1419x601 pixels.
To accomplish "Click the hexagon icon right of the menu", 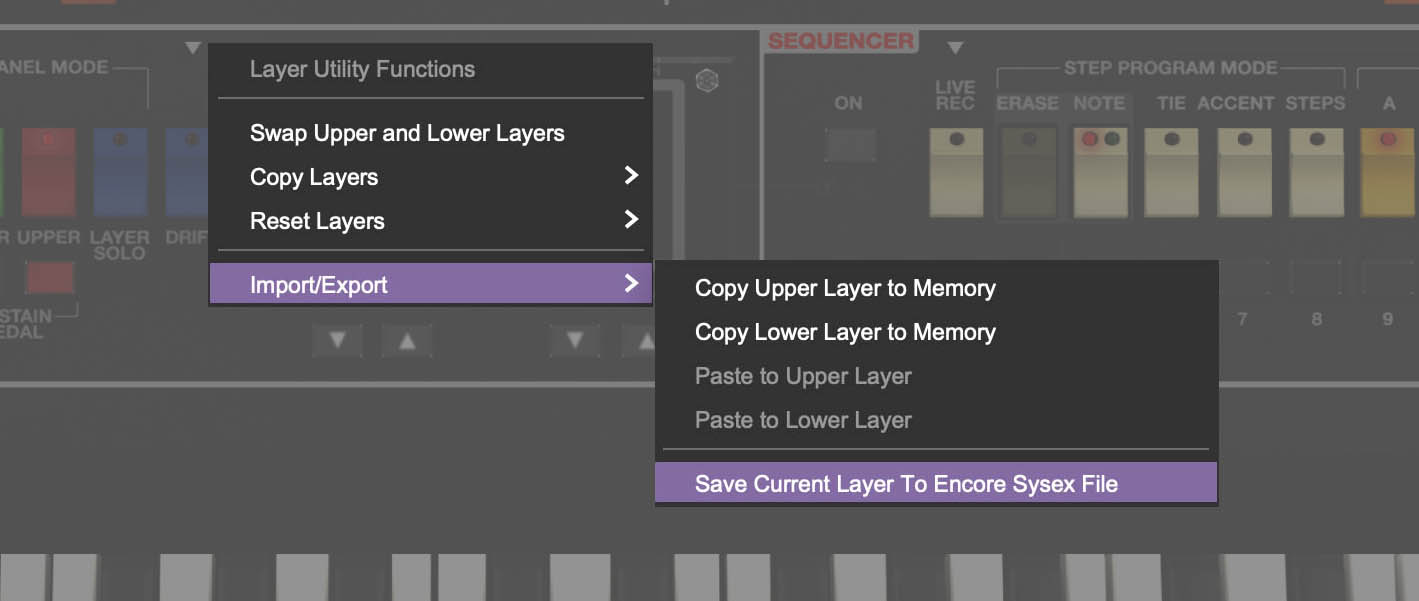I will coord(707,80).
